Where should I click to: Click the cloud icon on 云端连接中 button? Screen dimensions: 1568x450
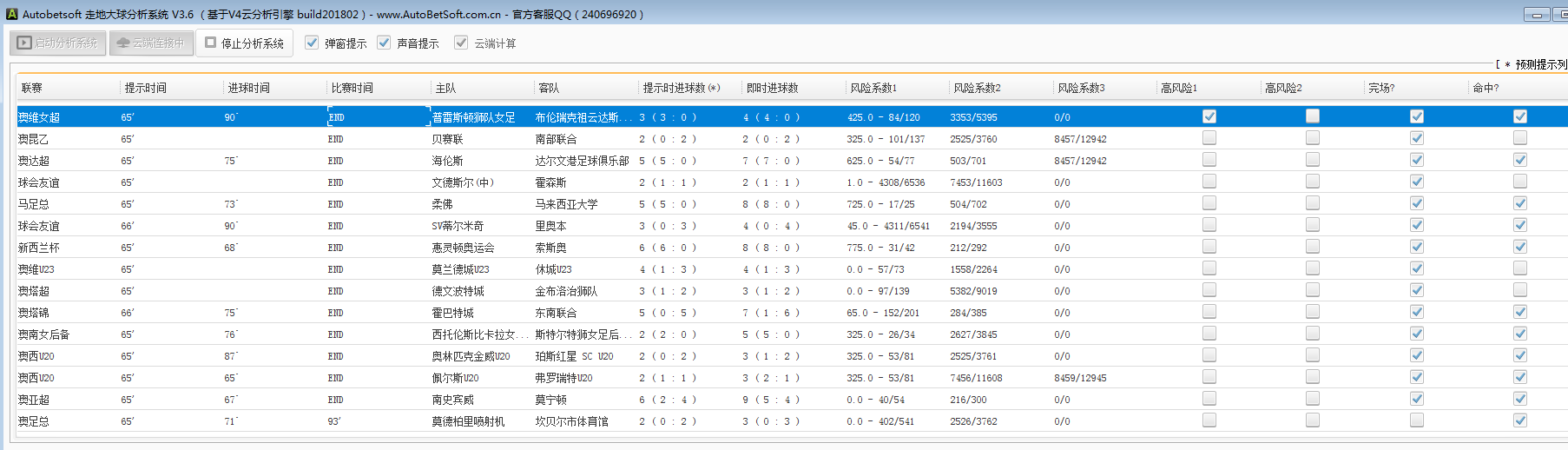click(122, 43)
